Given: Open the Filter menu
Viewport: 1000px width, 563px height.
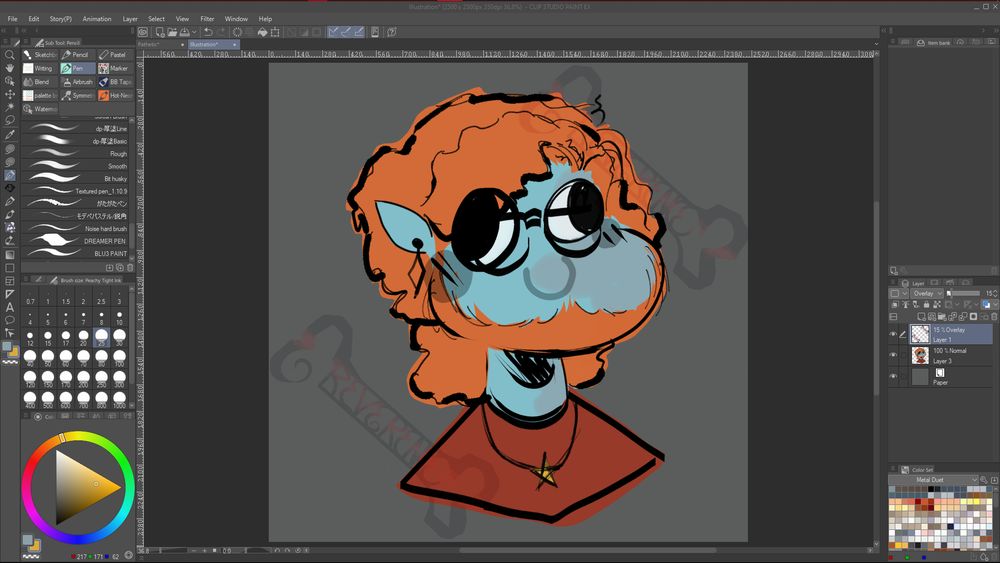Looking at the screenshot, I should pos(207,18).
